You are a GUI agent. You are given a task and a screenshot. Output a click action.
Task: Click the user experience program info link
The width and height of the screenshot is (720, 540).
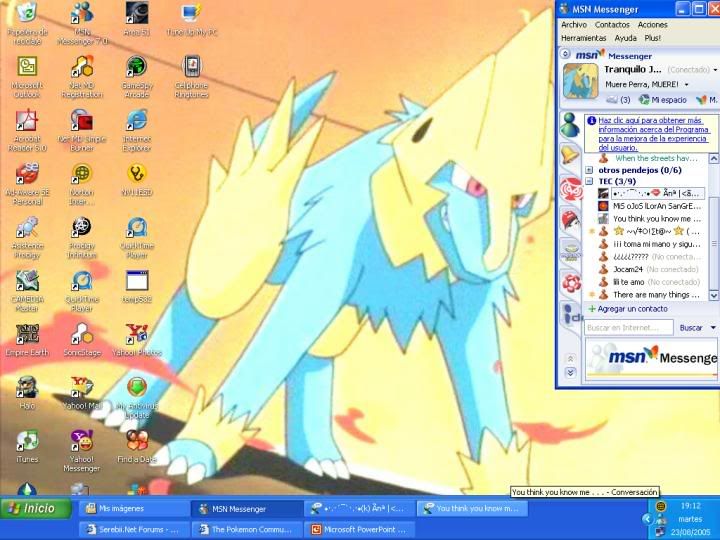(x=653, y=134)
